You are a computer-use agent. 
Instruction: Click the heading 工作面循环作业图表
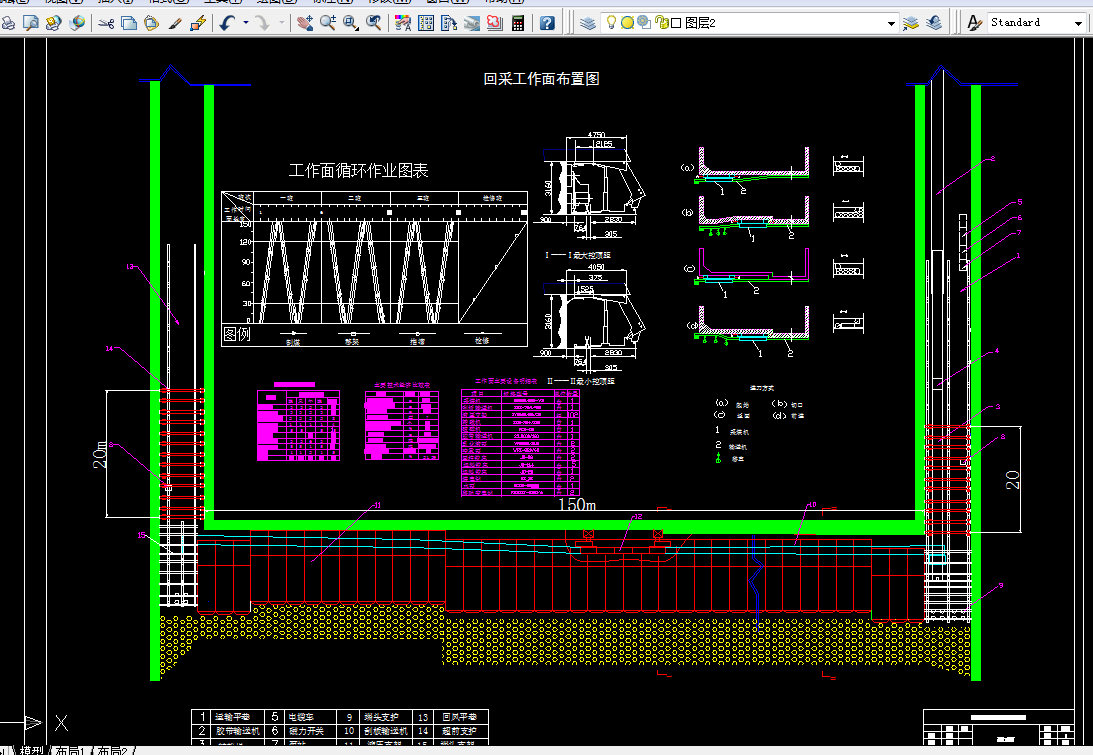click(x=358, y=171)
